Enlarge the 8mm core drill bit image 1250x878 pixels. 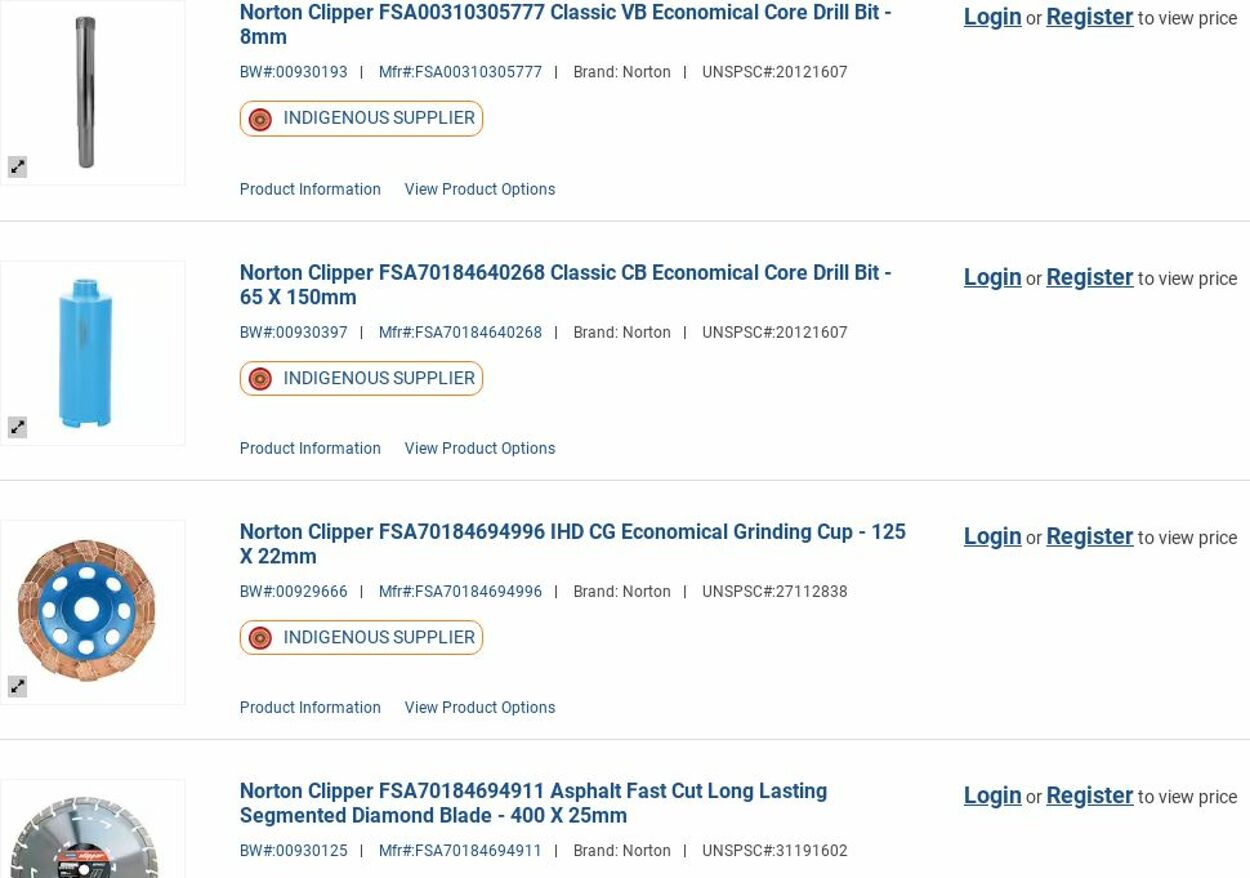pos(17,167)
